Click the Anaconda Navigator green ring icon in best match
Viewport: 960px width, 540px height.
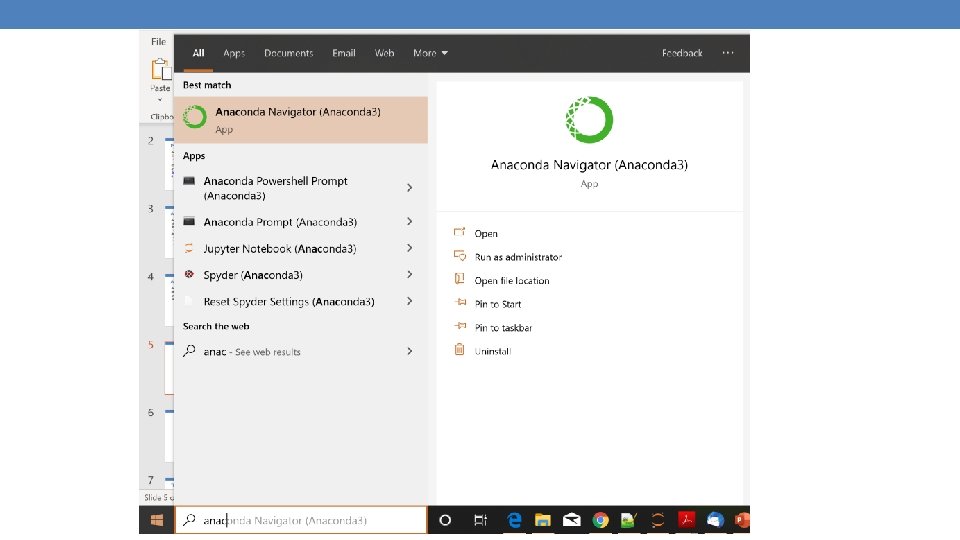195,117
